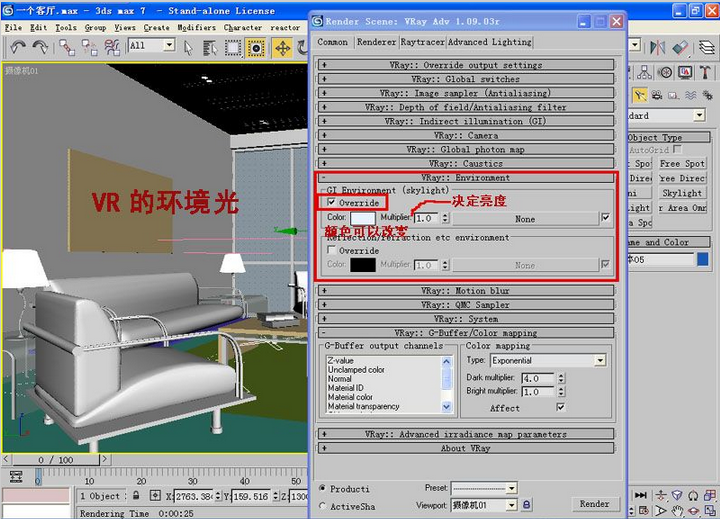Collapse the VRay Environment rollout

coord(465,178)
